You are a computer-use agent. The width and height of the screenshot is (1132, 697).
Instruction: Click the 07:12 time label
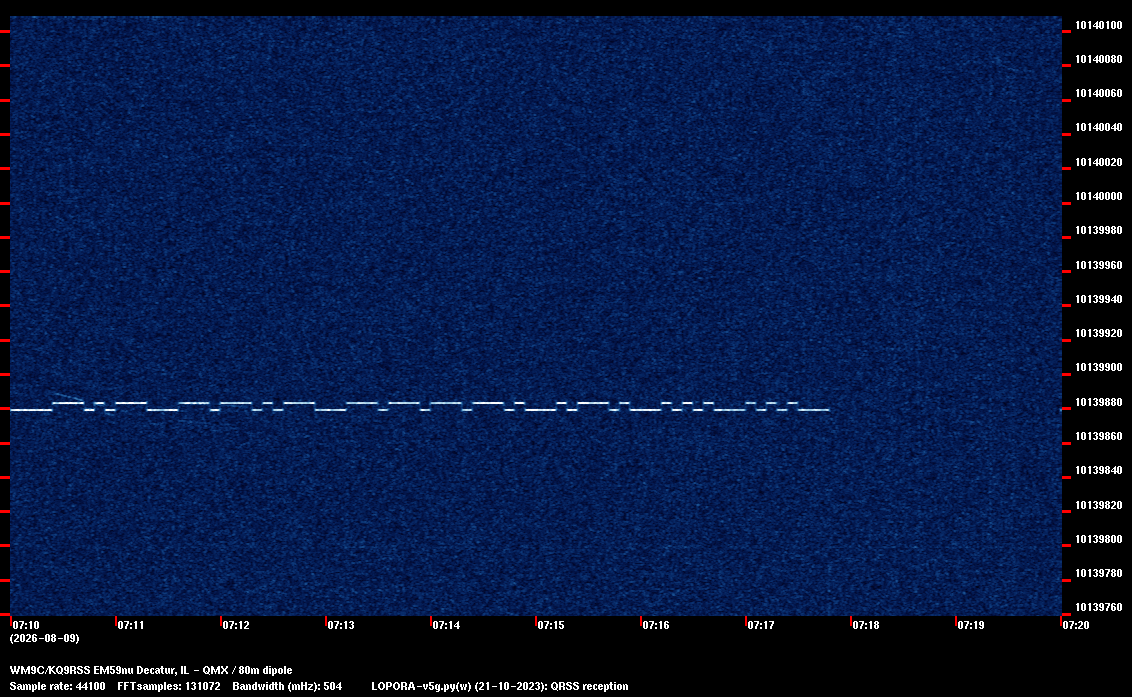[236, 625]
